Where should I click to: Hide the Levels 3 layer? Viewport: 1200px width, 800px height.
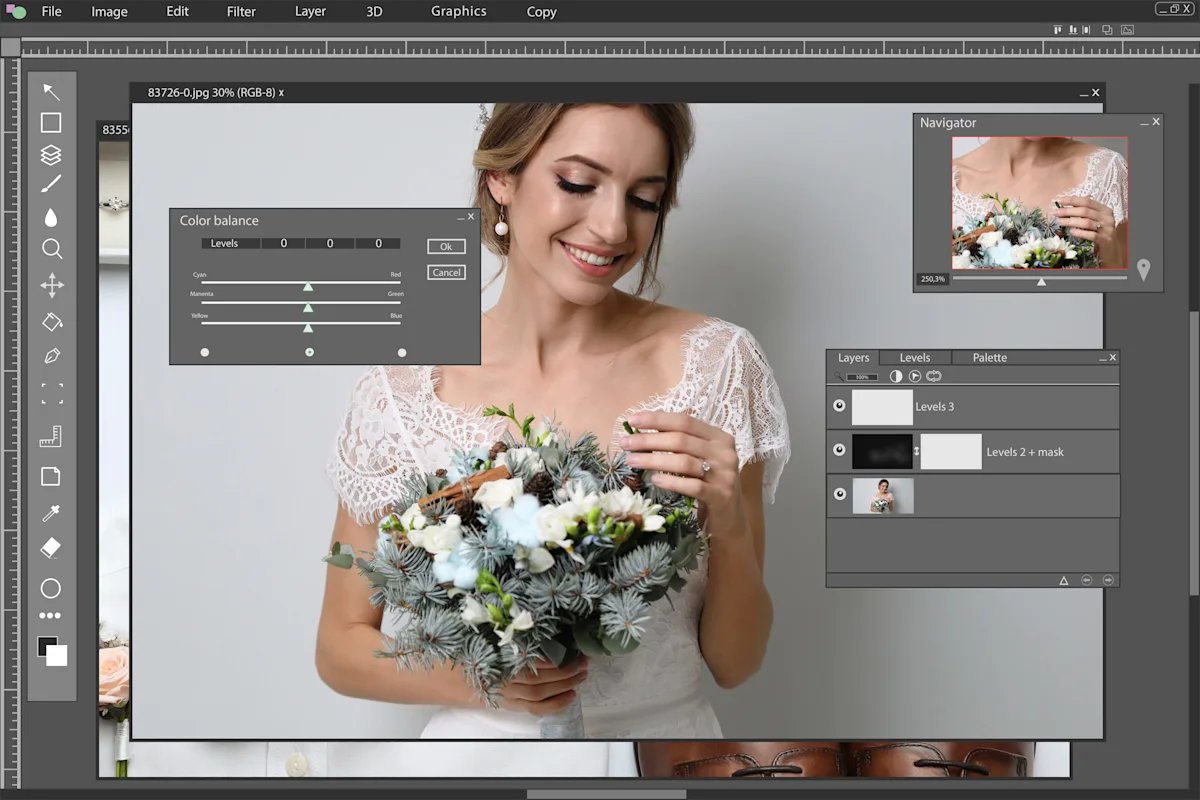(839, 405)
